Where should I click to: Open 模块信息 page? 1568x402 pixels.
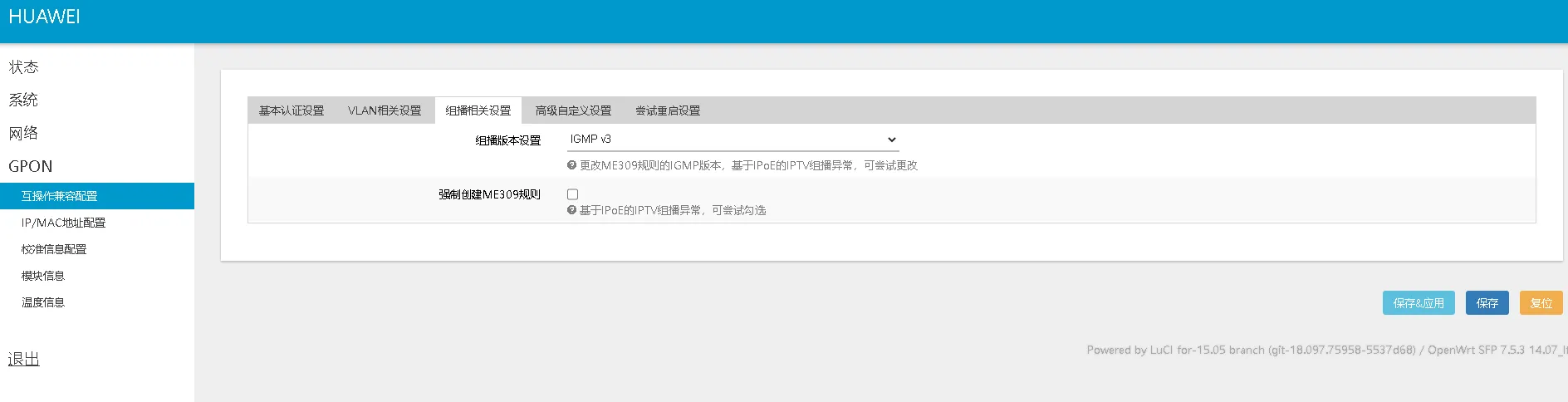(43, 276)
